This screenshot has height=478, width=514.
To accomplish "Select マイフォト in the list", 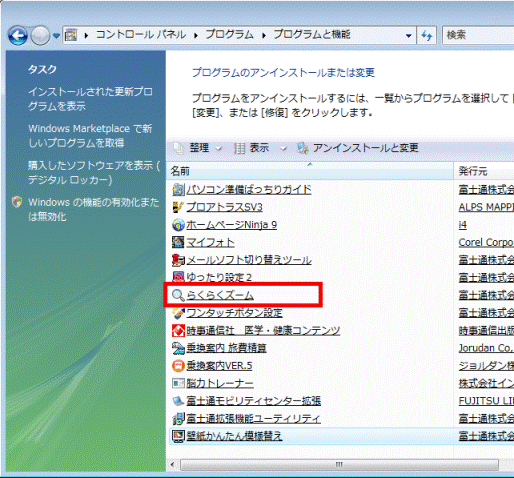I will 210,243.
